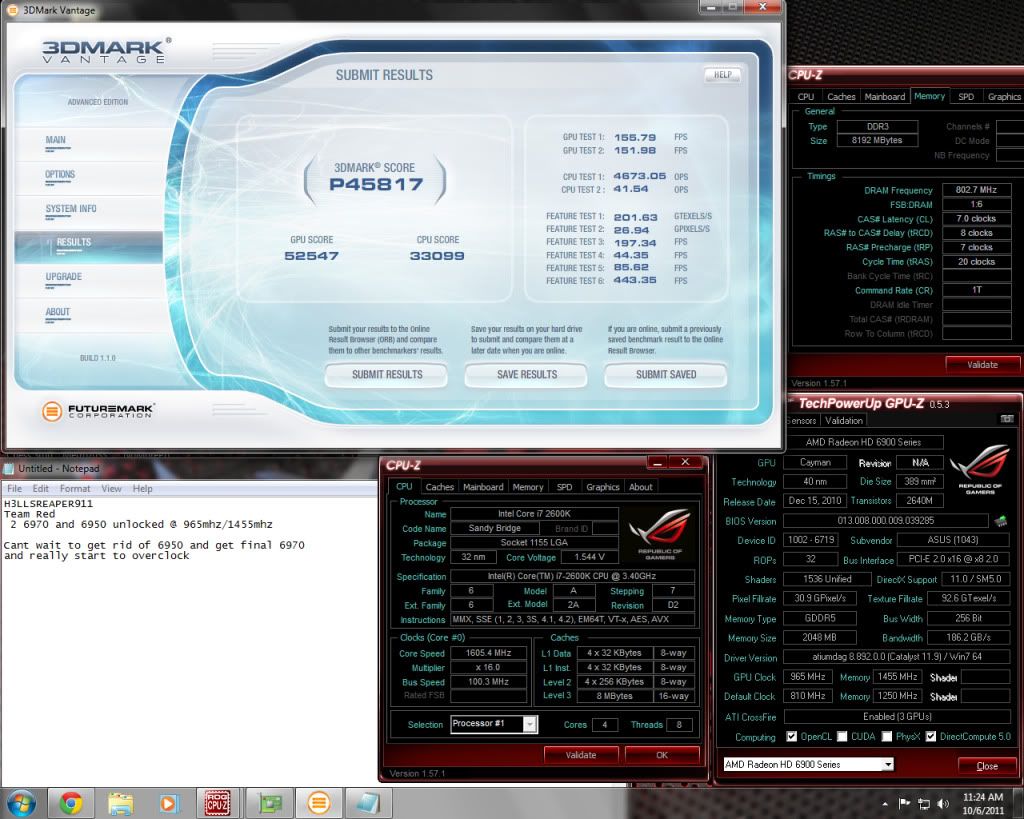Click Validate in front CPU-Z window
1024x819 pixels.
coord(581,755)
